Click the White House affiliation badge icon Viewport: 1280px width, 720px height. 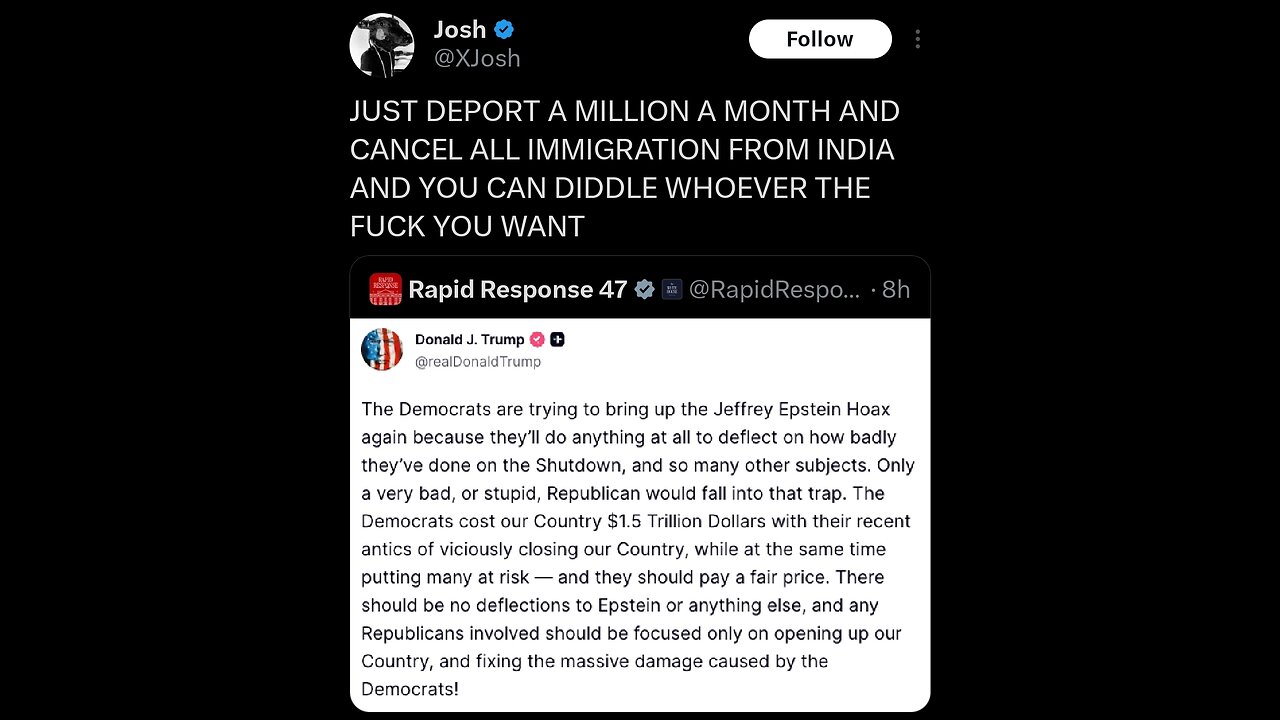point(672,289)
